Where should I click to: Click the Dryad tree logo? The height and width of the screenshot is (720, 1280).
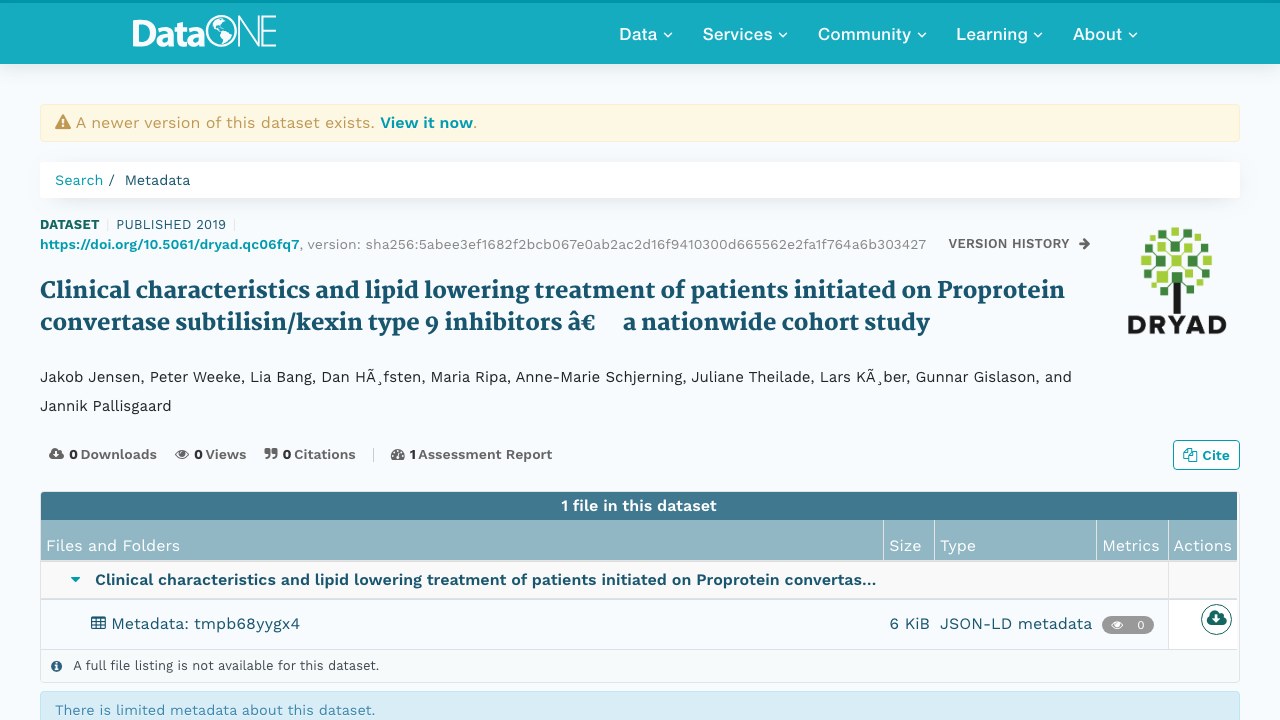point(1176,281)
